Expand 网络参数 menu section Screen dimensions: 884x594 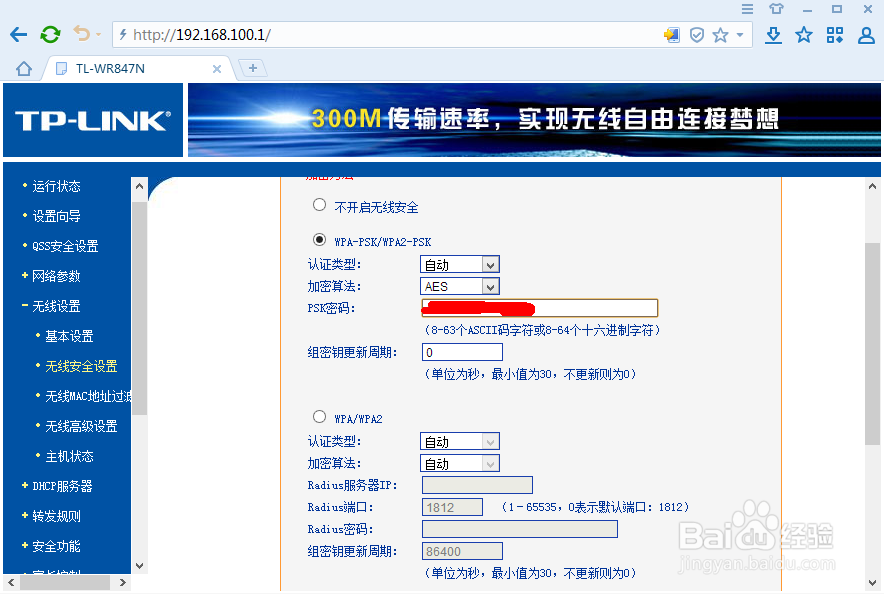(56, 276)
